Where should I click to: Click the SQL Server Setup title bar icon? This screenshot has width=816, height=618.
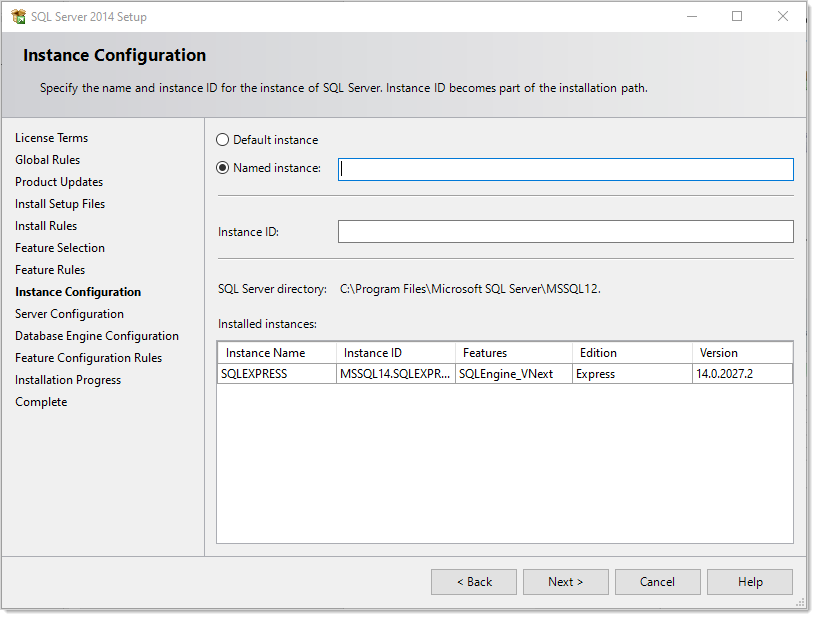coord(18,17)
